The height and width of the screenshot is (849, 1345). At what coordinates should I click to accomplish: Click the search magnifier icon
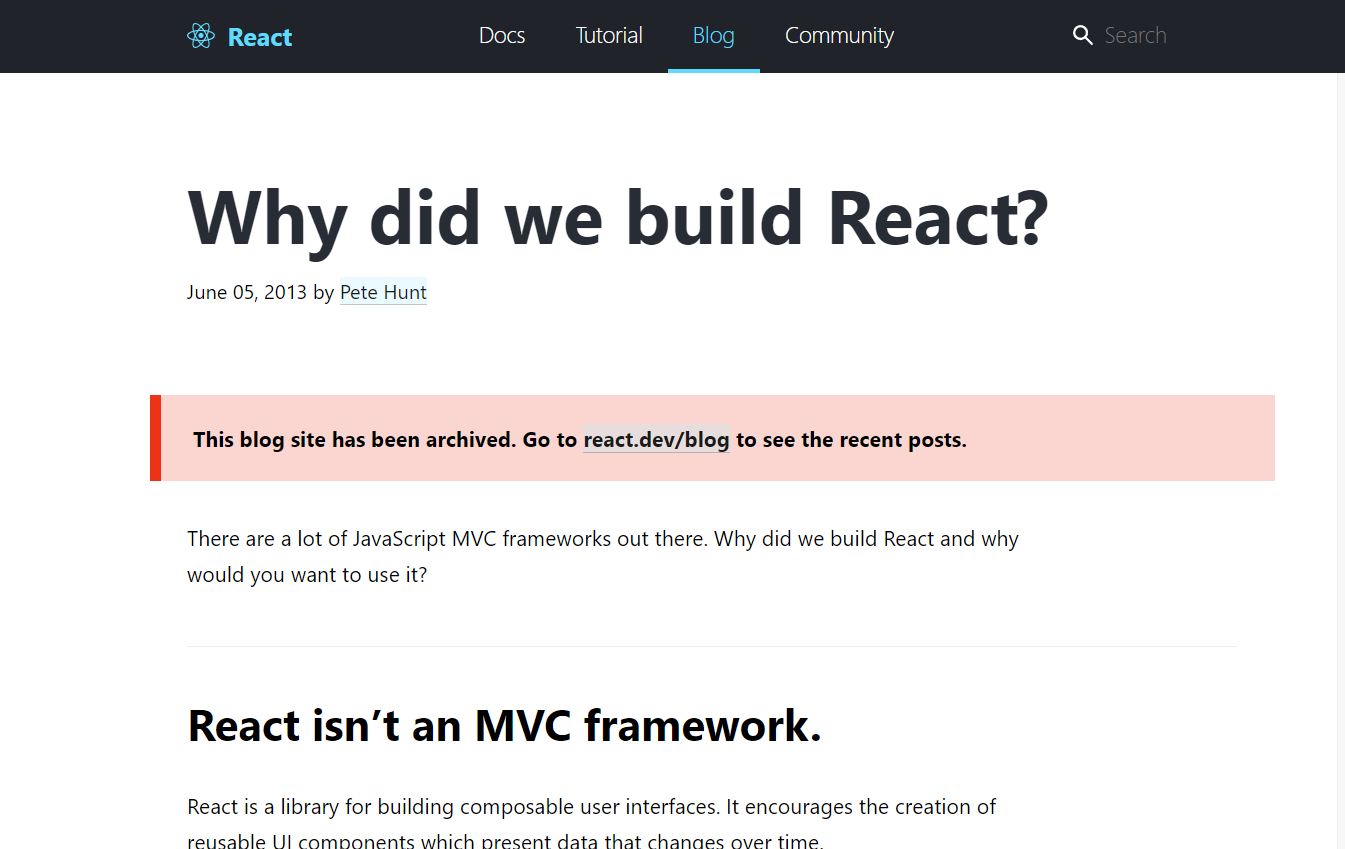[x=1082, y=36]
